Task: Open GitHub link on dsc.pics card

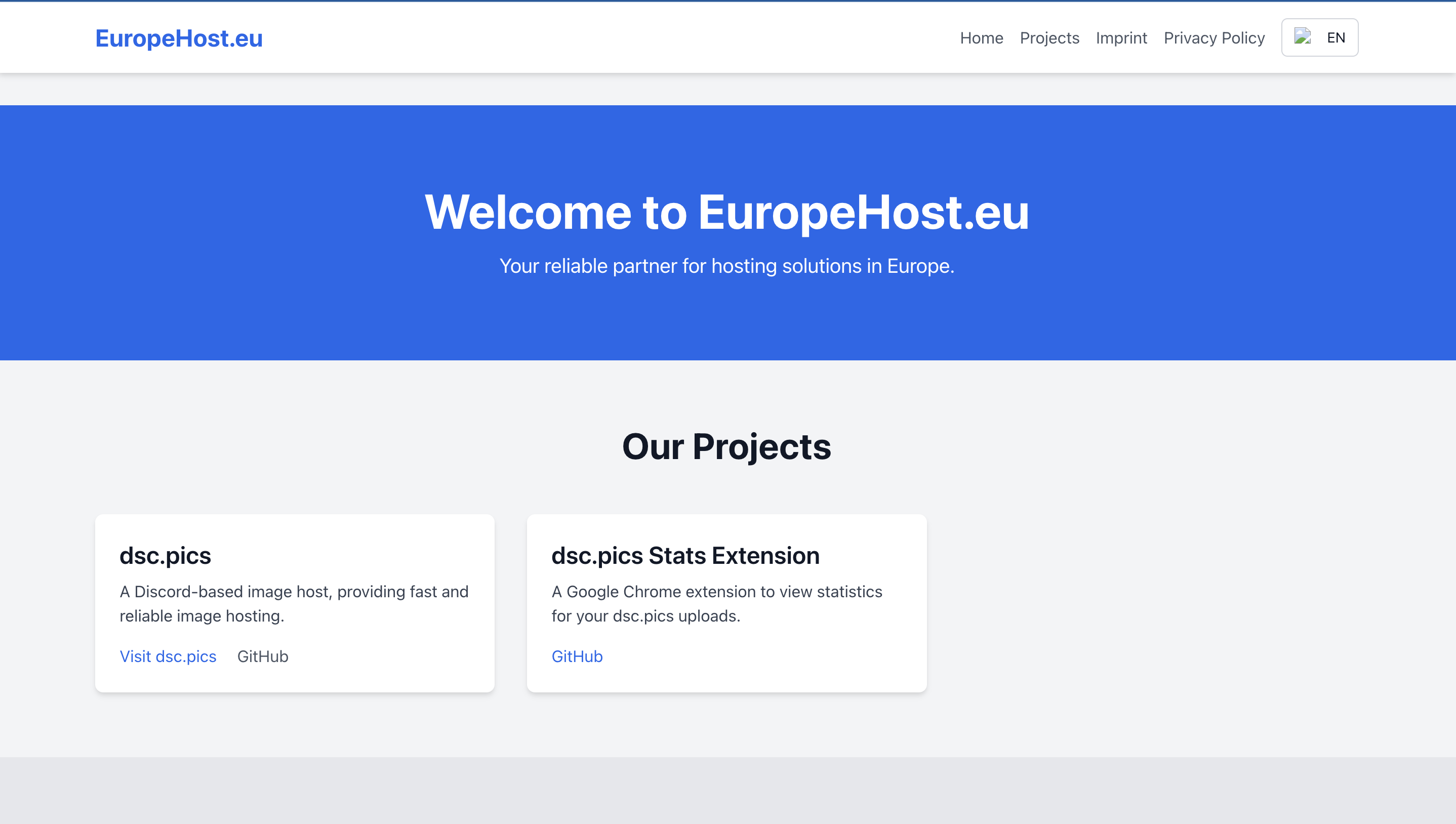Action: [x=263, y=656]
